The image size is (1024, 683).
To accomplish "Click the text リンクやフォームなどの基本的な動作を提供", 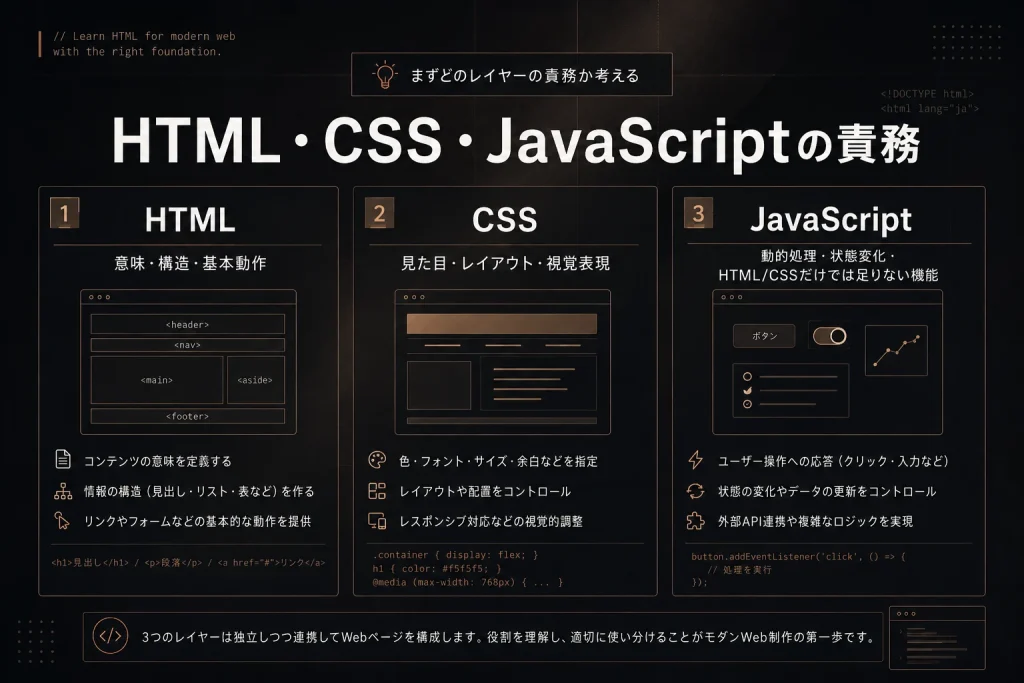I will tap(197, 521).
